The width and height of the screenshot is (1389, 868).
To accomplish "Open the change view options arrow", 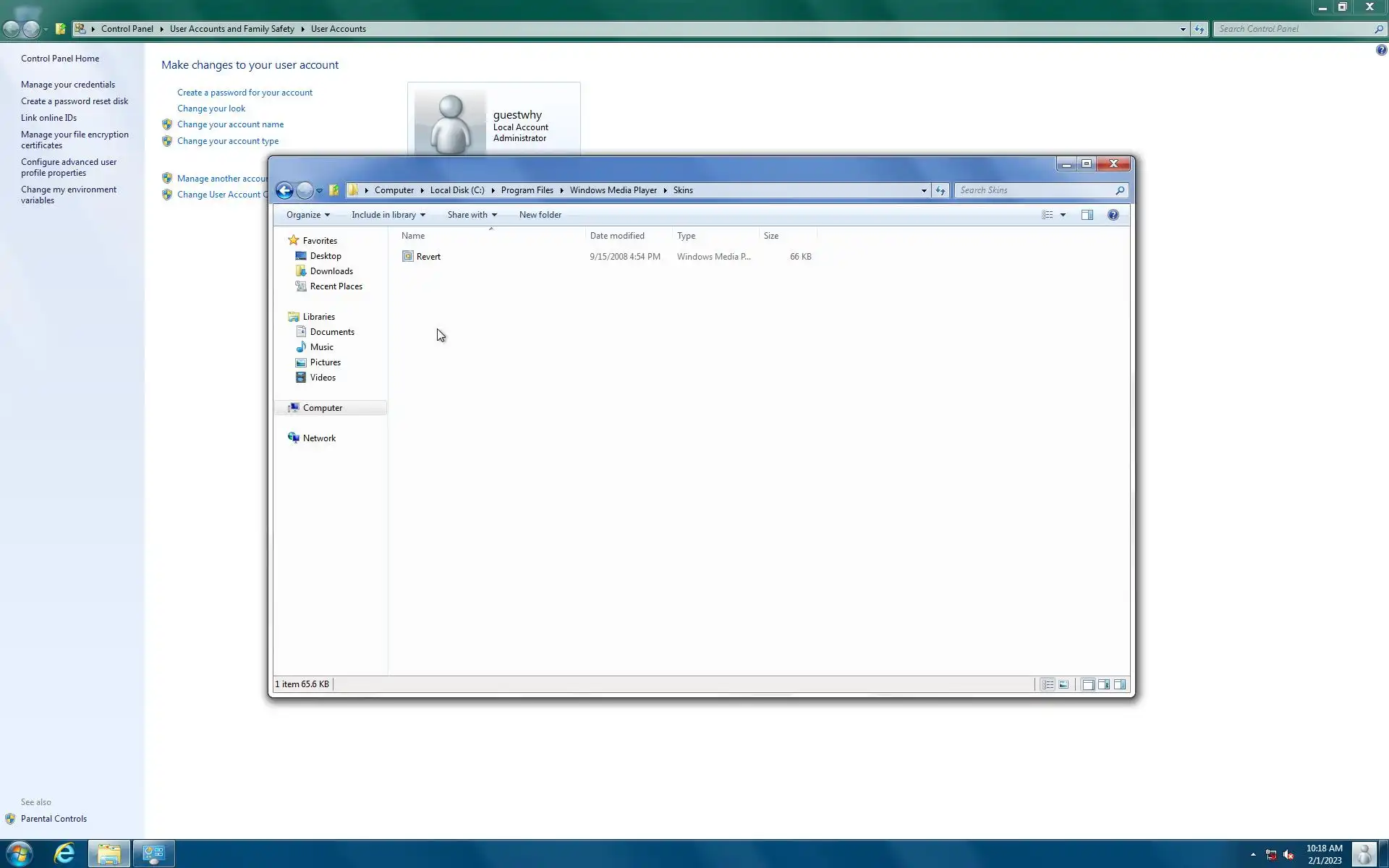I will (x=1063, y=215).
